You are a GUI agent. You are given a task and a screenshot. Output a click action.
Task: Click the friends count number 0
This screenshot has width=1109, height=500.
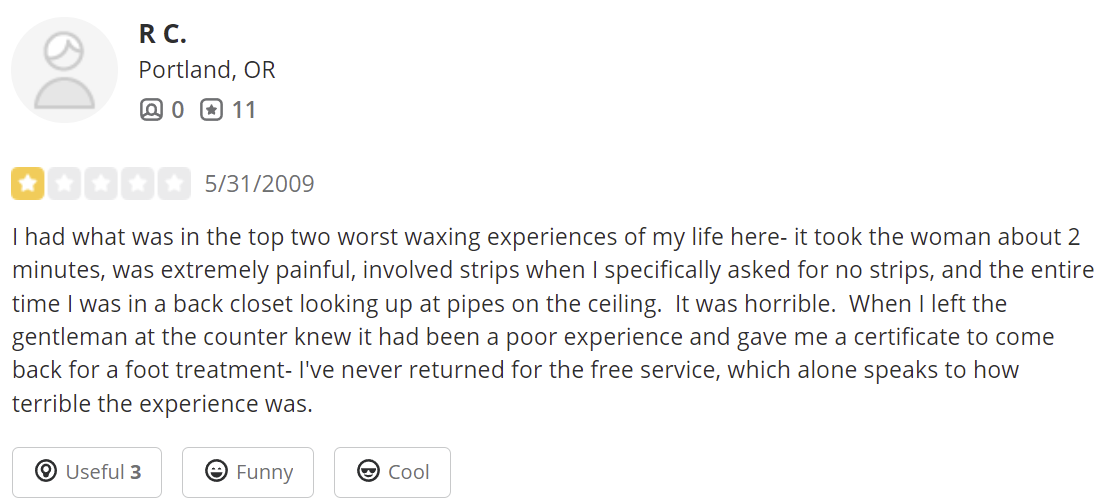(x=178, y=110)
